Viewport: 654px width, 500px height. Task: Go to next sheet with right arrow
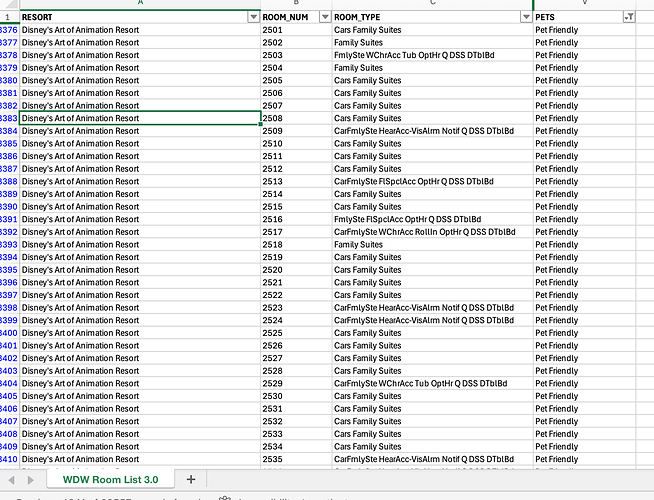pos(30,480)
